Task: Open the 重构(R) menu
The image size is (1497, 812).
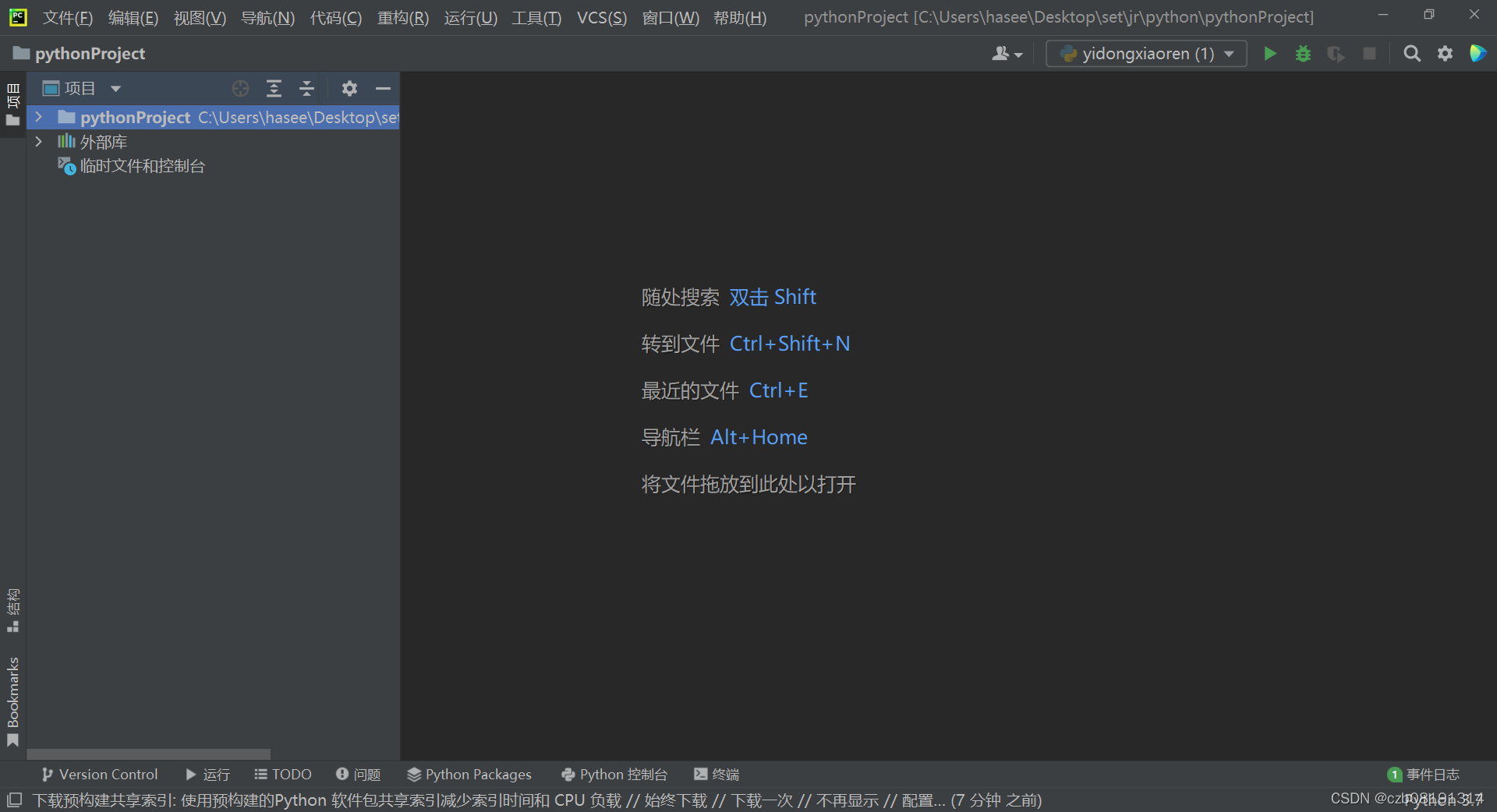Action: tap(403, 17)
